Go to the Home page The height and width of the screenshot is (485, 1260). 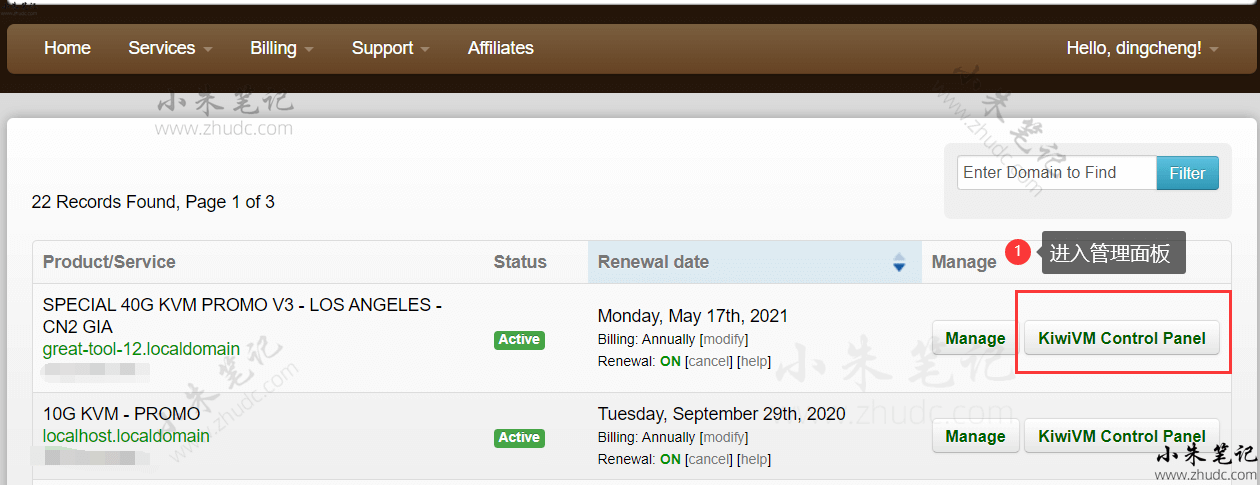click(67, 48)
